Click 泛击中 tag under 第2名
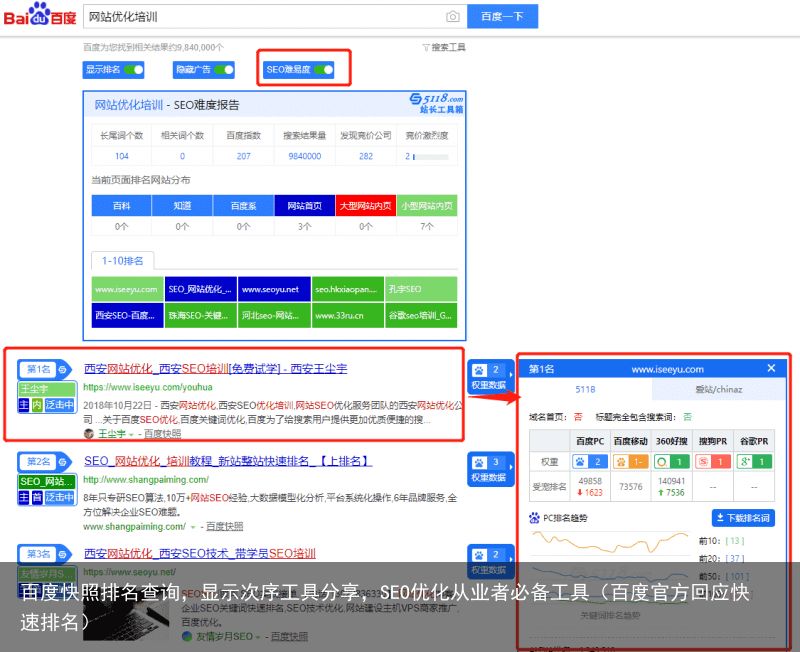800x652 pixels. [x=60, y=497]
